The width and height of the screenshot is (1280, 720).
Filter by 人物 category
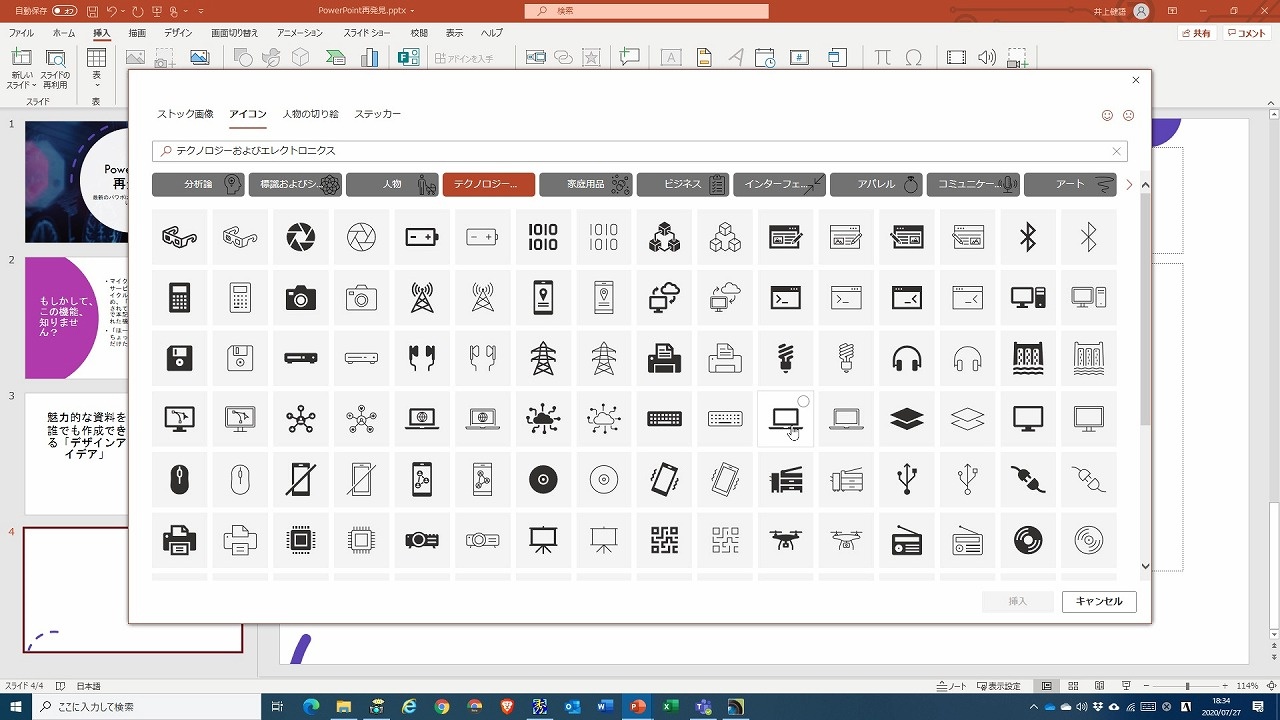point(392,184)
